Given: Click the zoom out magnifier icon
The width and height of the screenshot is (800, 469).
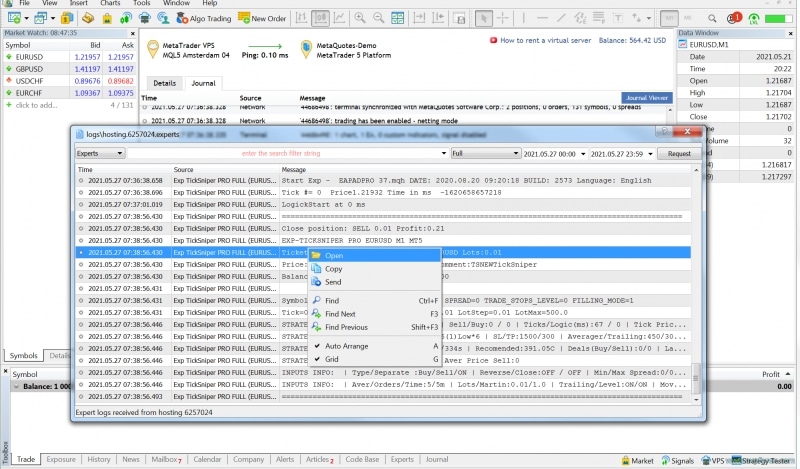Looking at the screenshot, I should [379, 18].
